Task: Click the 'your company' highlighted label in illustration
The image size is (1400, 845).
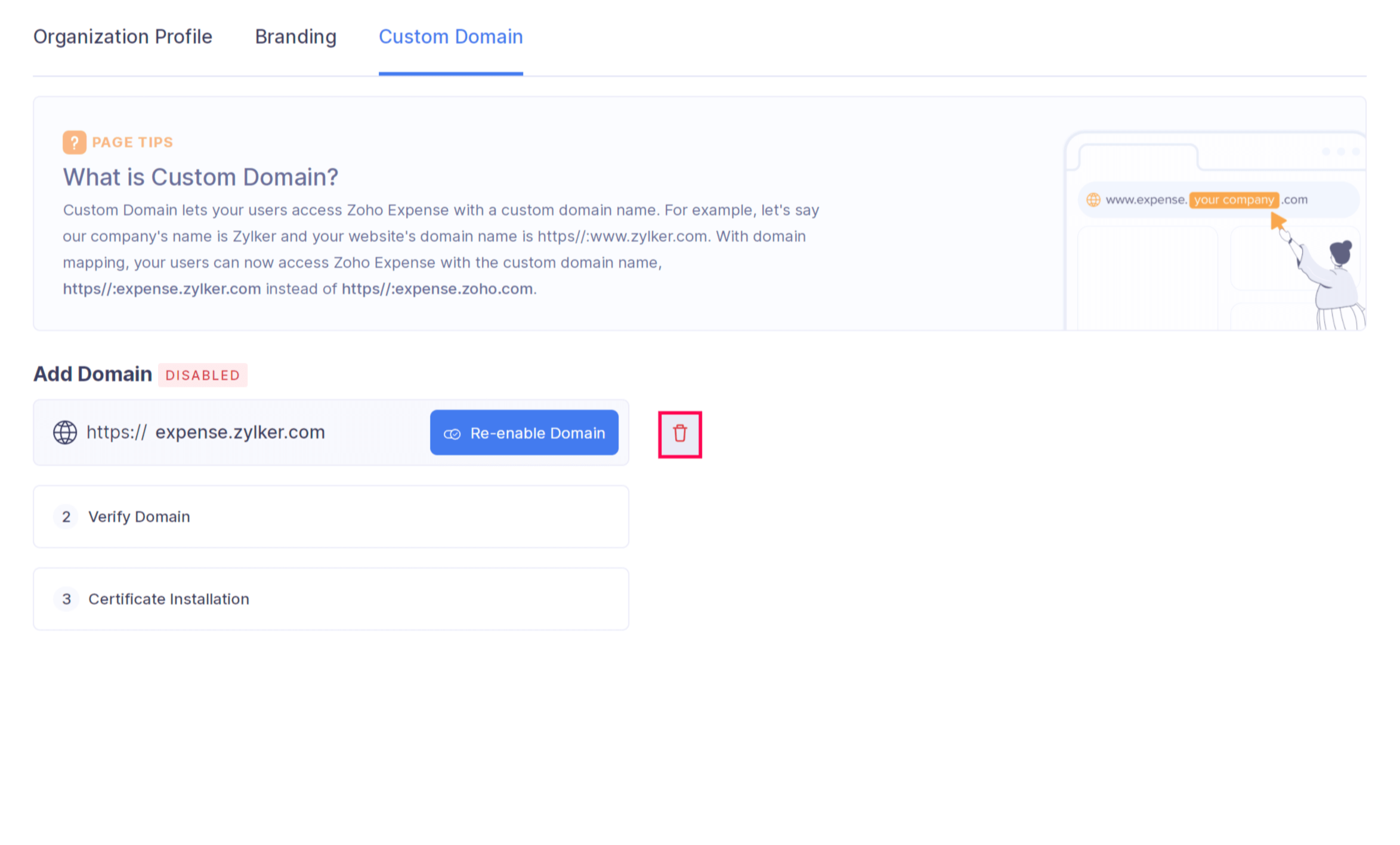Action: [1234, 200]
